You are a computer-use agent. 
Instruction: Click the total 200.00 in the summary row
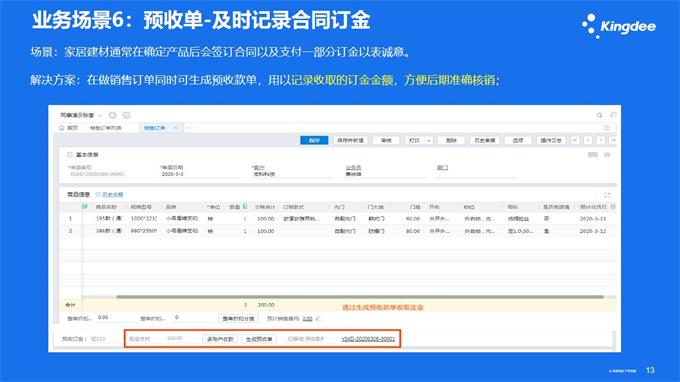pyautogui.click(x=266, y=305)
